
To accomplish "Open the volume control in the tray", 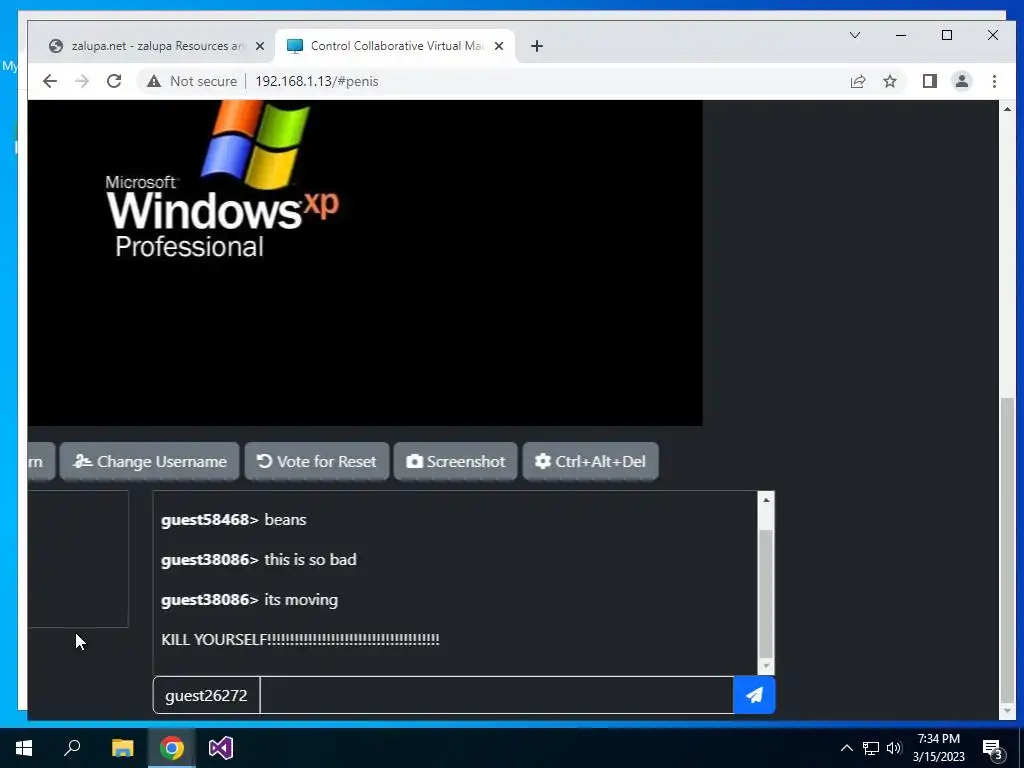I will click(894, 748).
